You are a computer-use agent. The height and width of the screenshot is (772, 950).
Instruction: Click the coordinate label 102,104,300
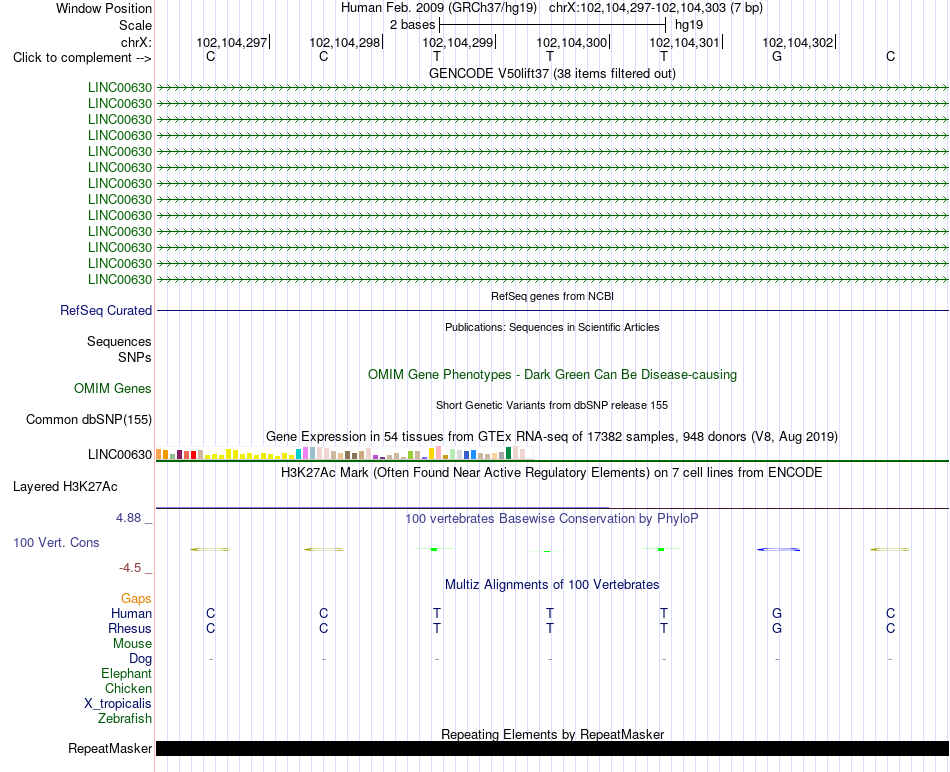pyautogui.click(x=571, y=42)
